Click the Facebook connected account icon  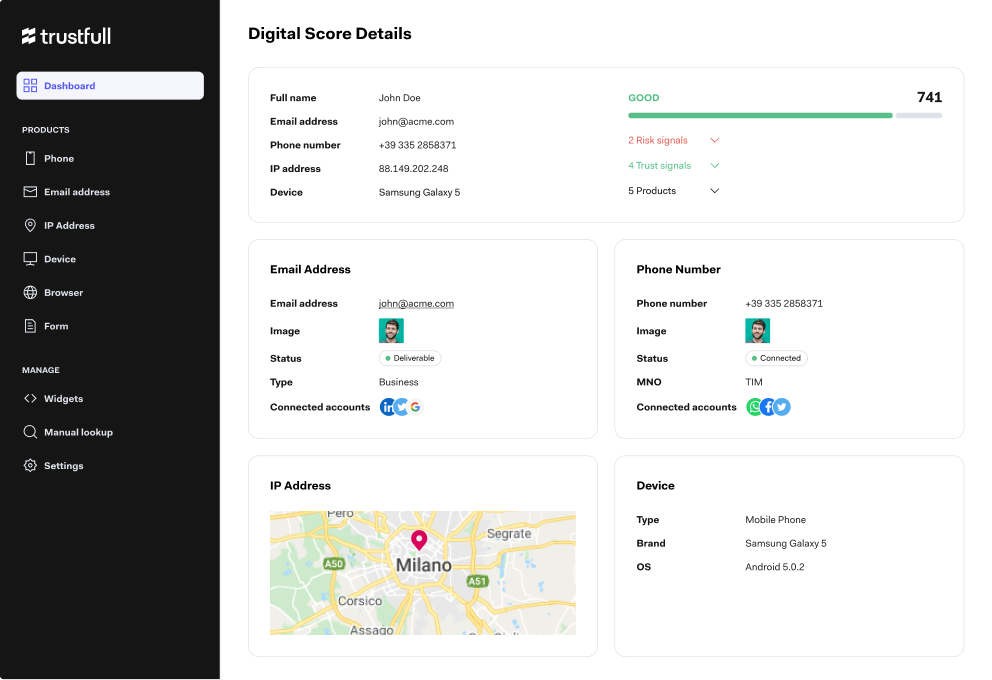[767, 407]
